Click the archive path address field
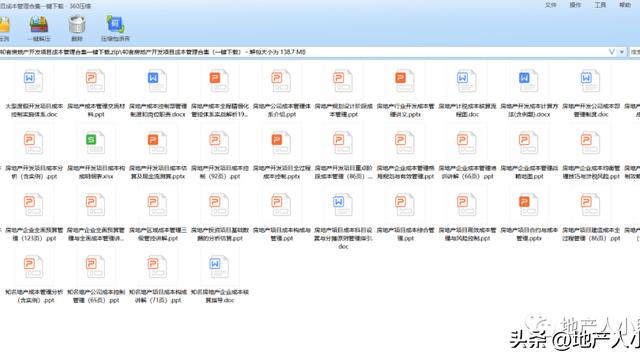Image resolution: width=640 pixels, height=360 pixels. click(303, 52)
